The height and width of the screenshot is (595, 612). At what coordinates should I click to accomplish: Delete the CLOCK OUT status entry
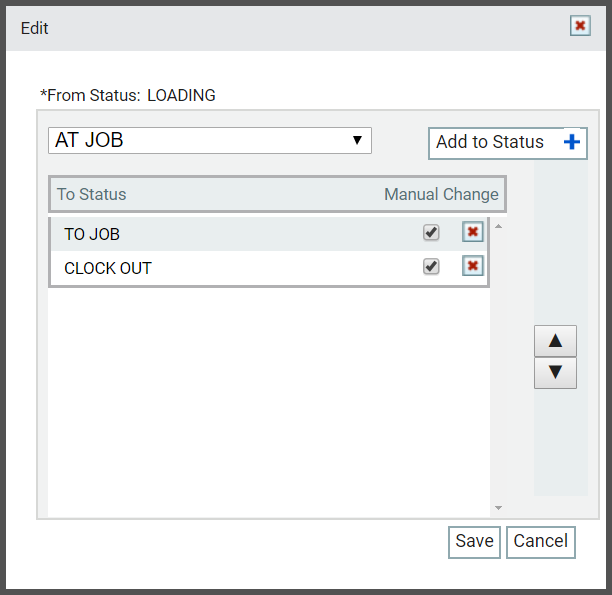click(473, 266)
